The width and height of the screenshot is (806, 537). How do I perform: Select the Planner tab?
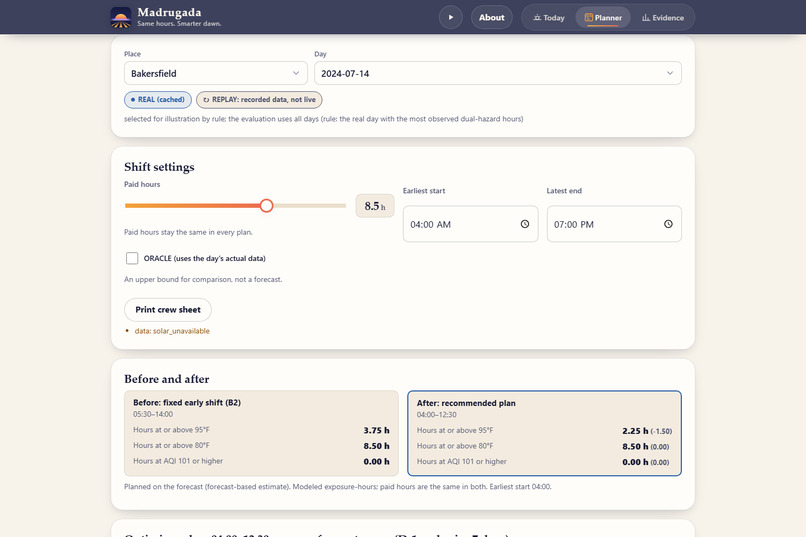(x=603, y=18)
